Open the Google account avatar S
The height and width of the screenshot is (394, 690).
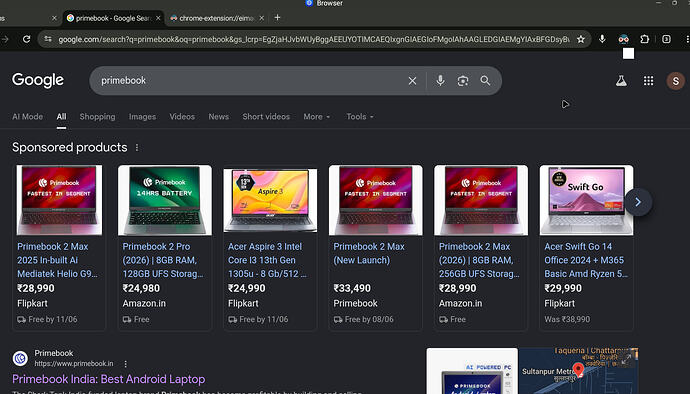coord(675,81)
